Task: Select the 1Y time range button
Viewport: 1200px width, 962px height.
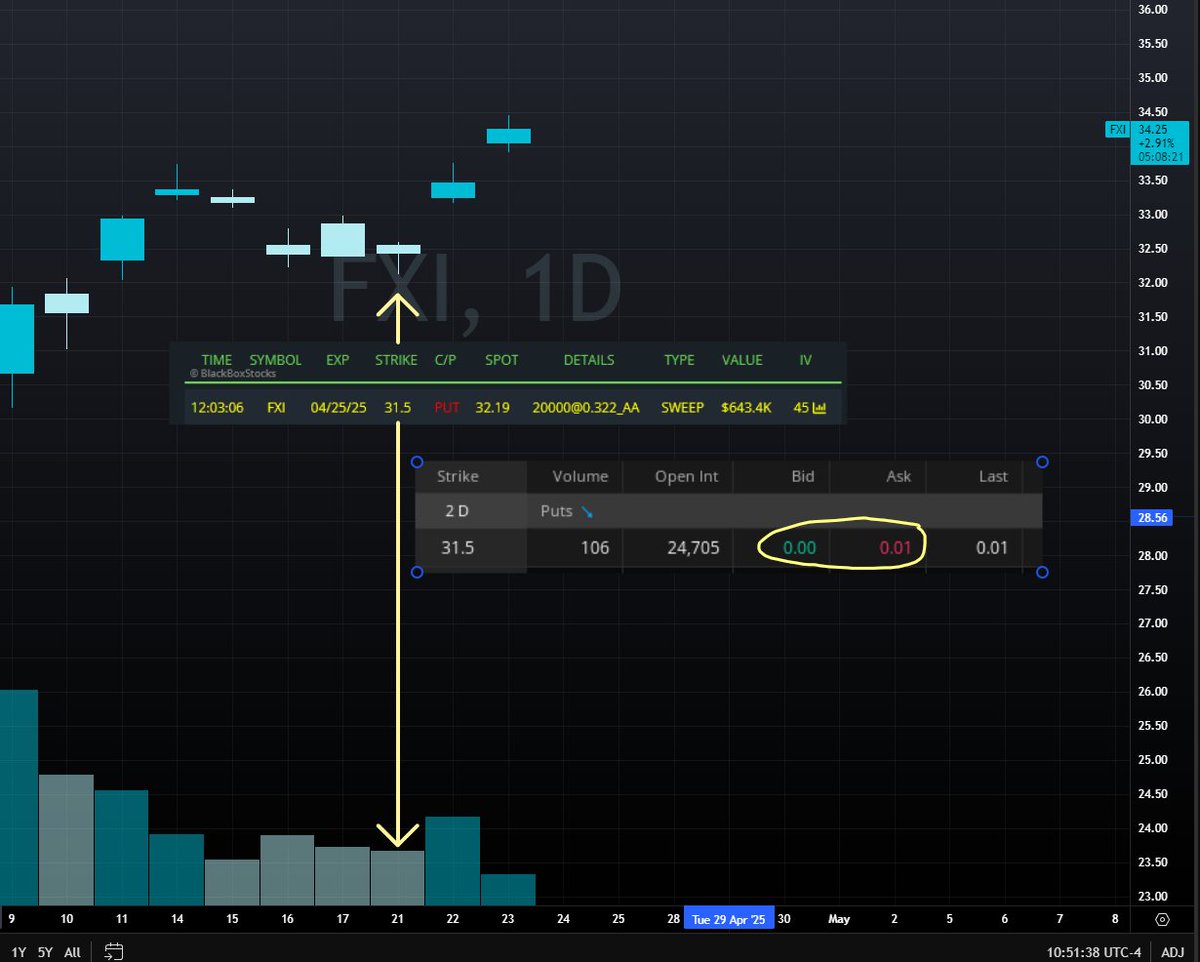Action: (x=17, y=952)
